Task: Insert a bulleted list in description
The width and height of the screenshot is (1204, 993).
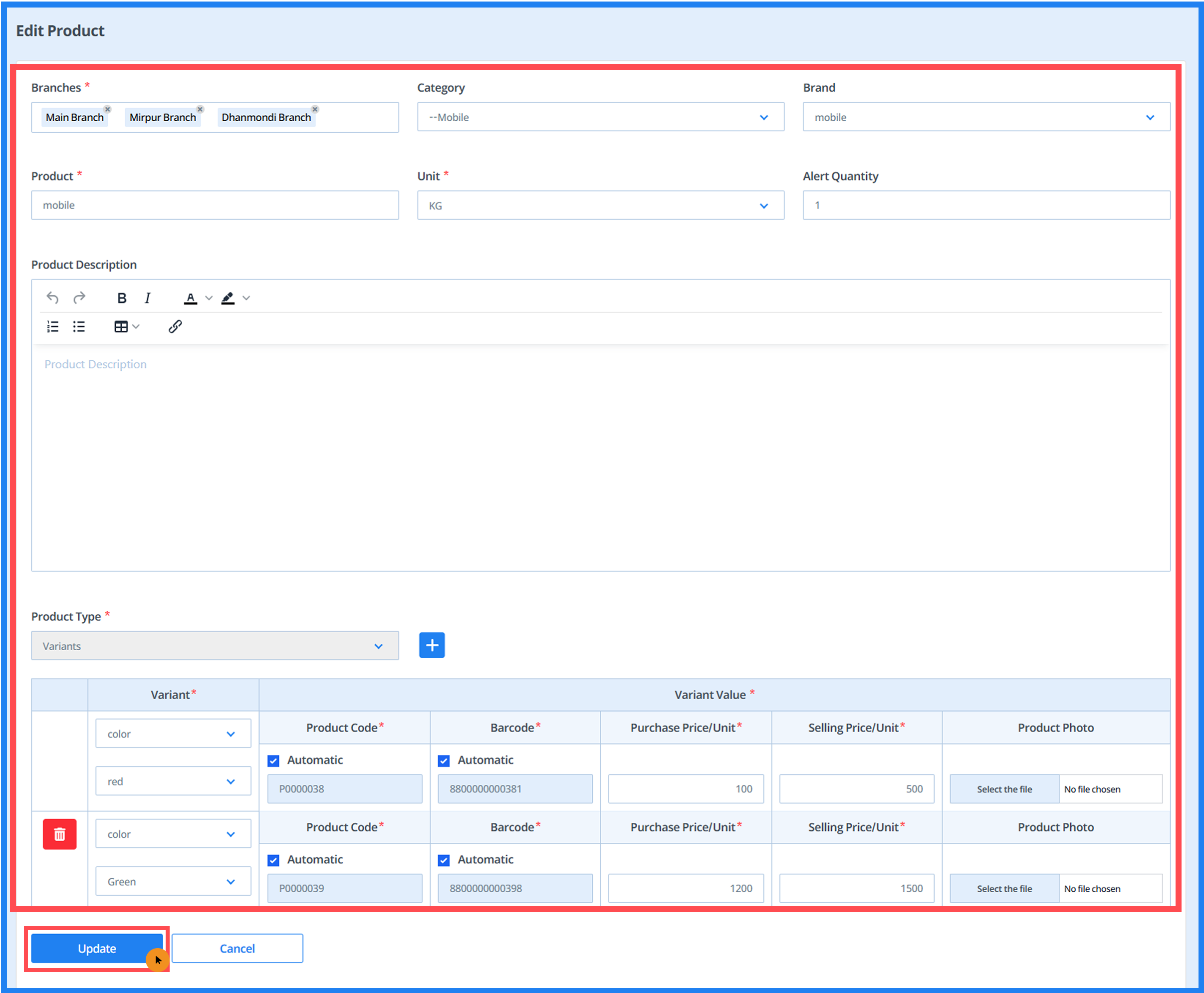Action: (x=79, y=327)
